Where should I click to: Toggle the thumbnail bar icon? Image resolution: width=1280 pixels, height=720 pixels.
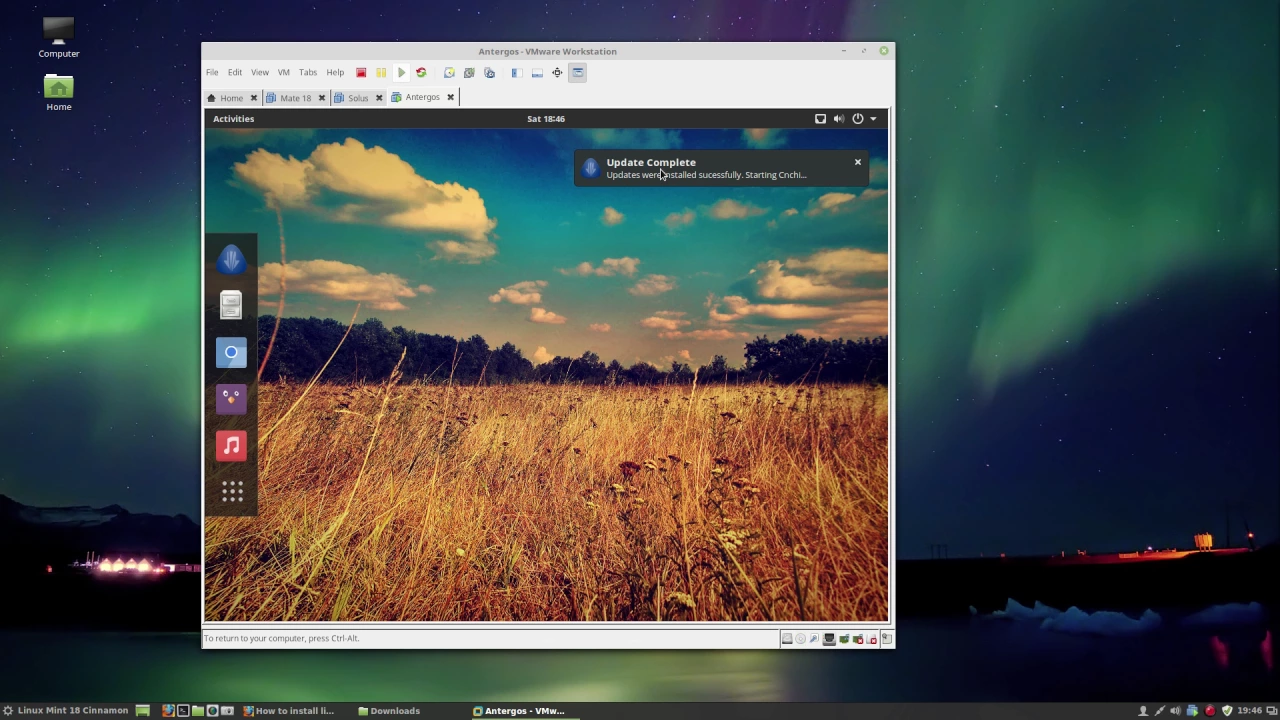tap(537, 72)
